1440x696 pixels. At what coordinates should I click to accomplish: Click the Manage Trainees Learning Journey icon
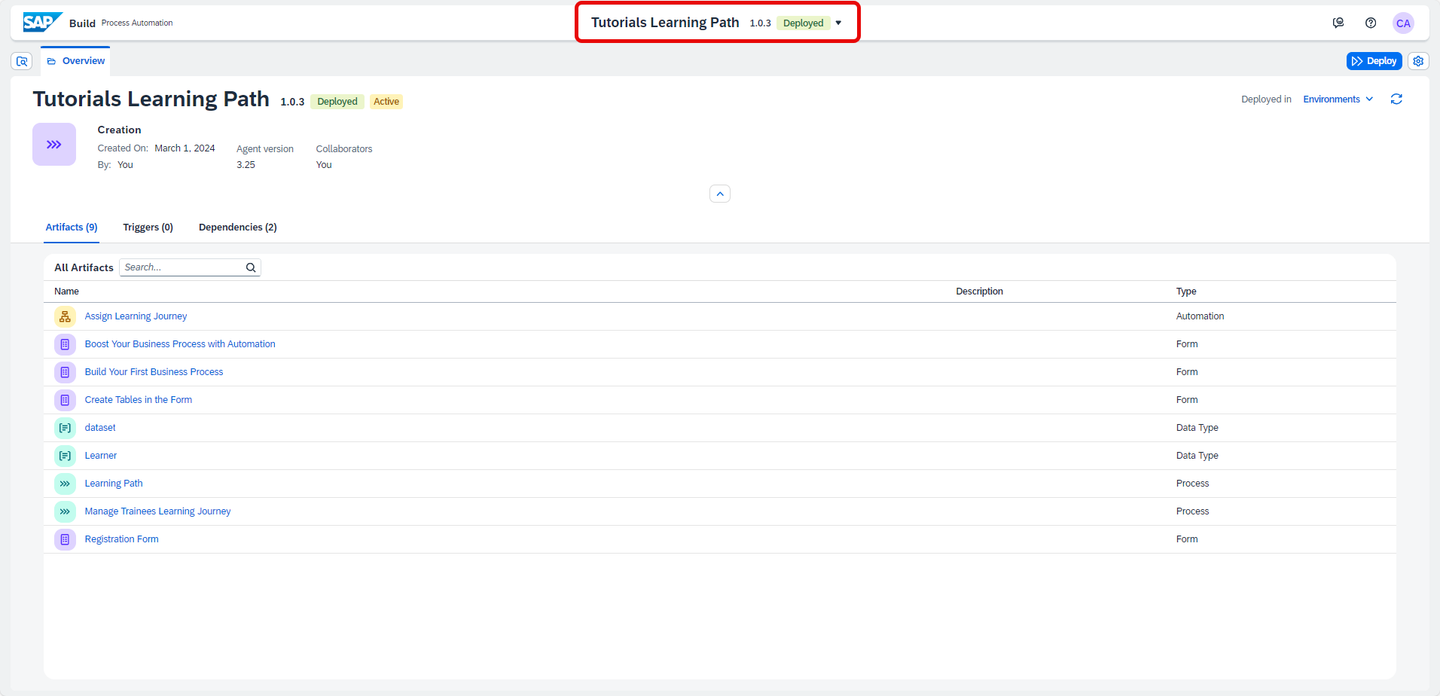[x=65, y=512]
